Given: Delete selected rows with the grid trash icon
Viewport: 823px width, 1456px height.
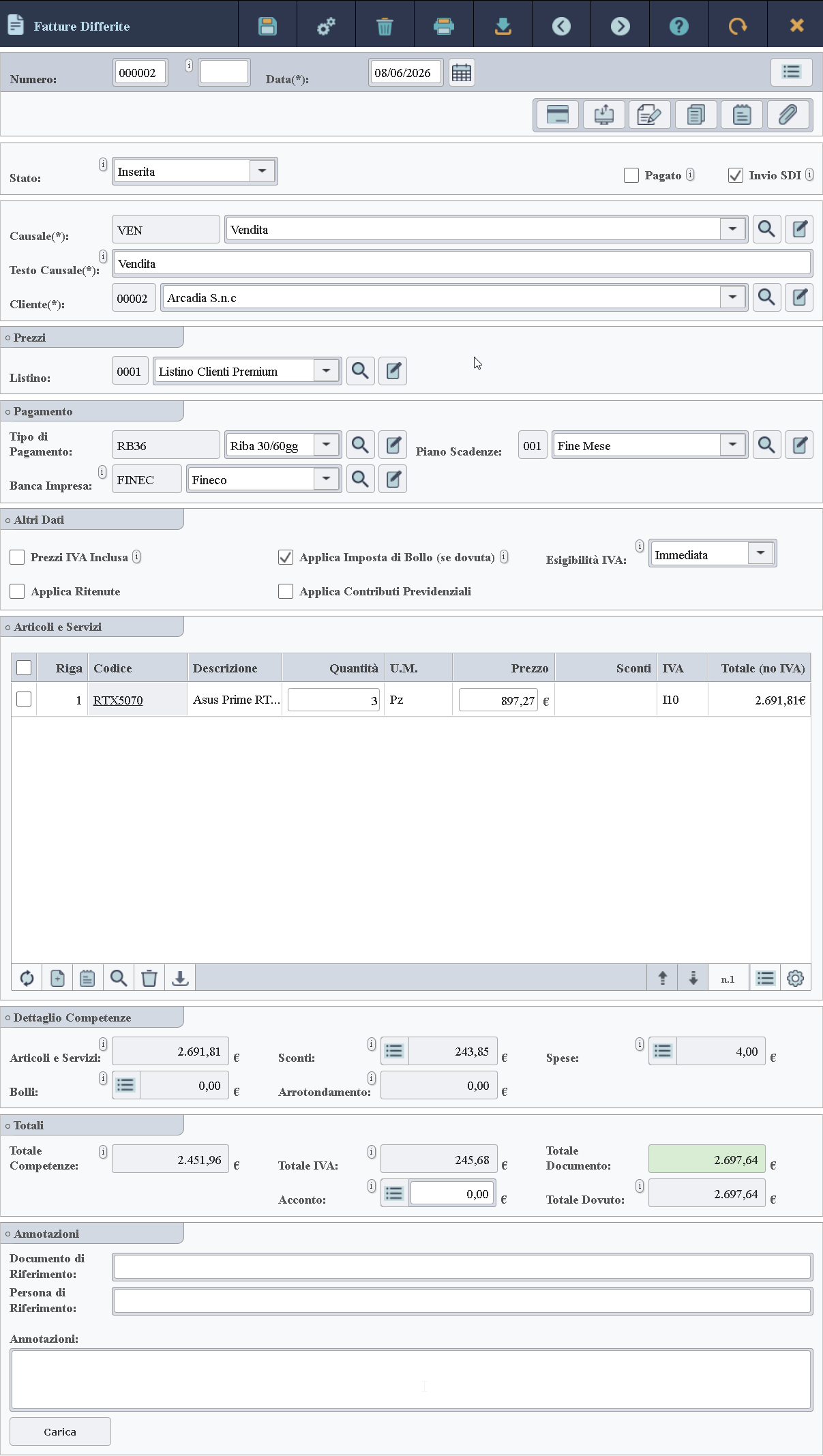Looking at the screenshot, I should (149, 978).
